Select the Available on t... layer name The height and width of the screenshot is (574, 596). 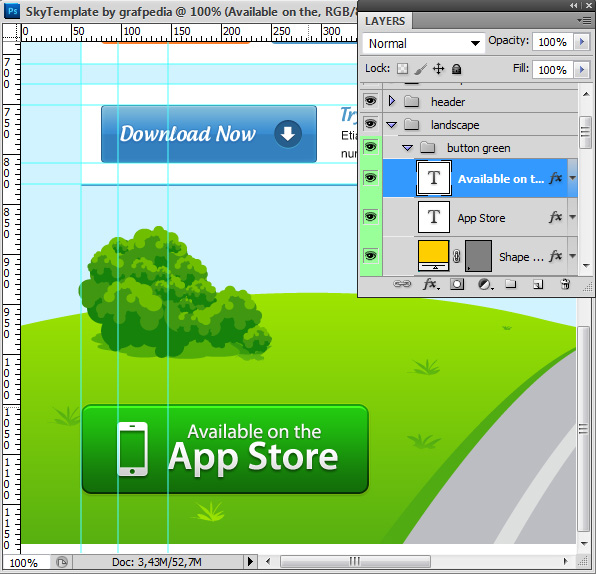click(x=501, y=179)
